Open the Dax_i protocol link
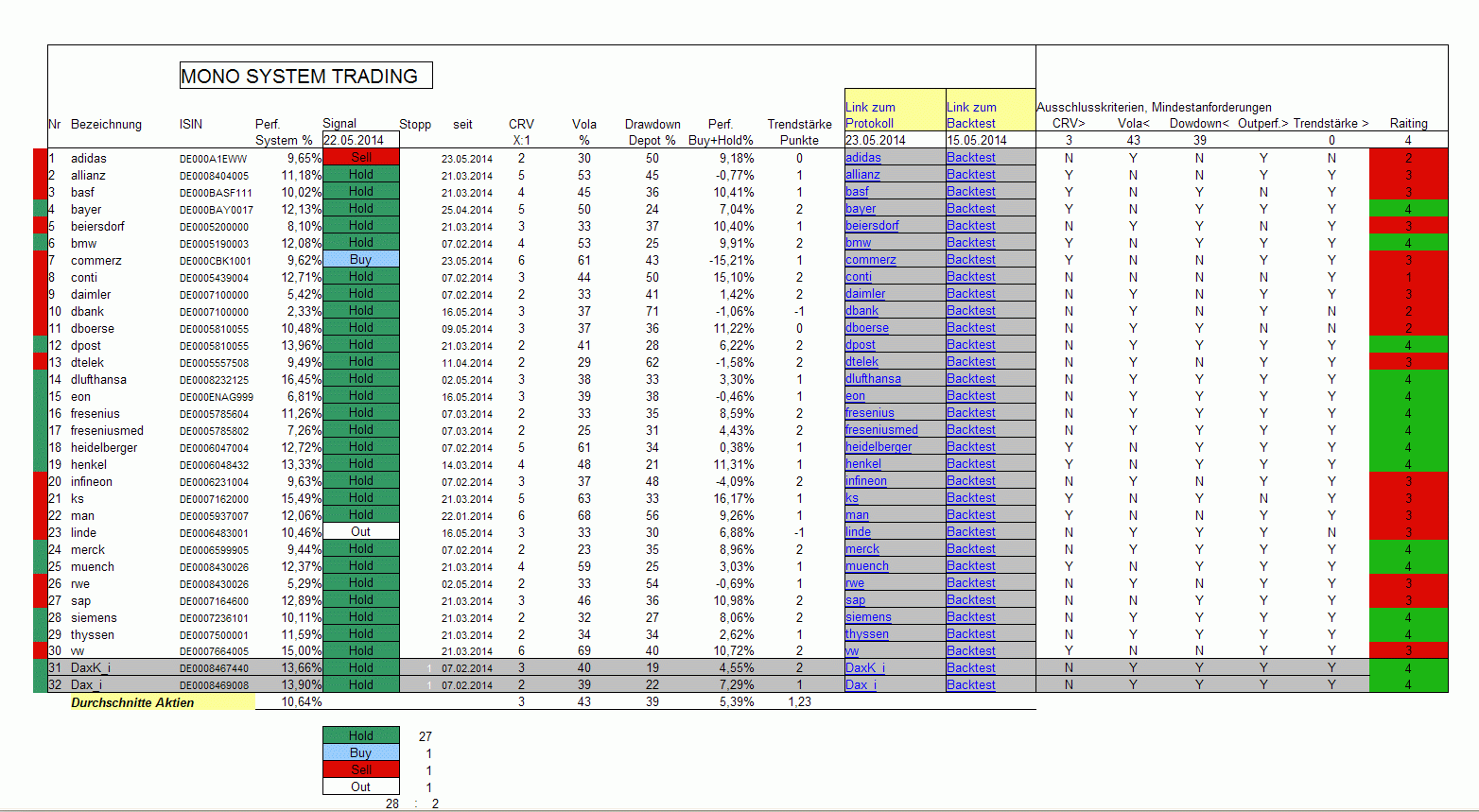 pos(861,685)
